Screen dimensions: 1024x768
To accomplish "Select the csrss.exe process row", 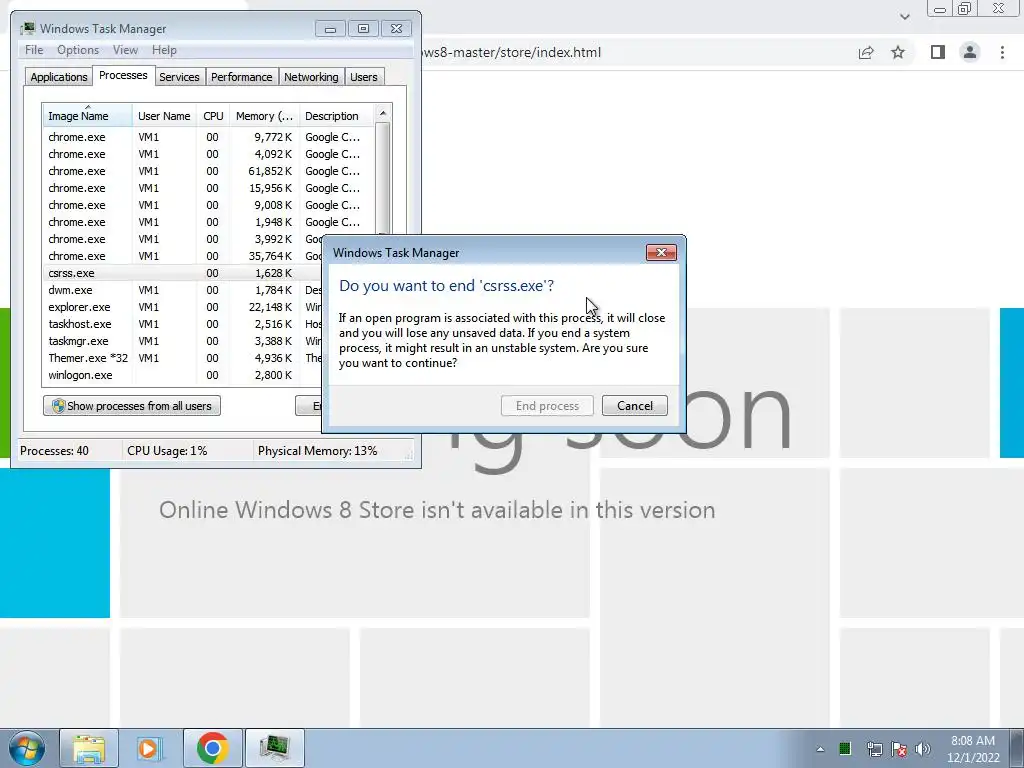I will (183, 273).
